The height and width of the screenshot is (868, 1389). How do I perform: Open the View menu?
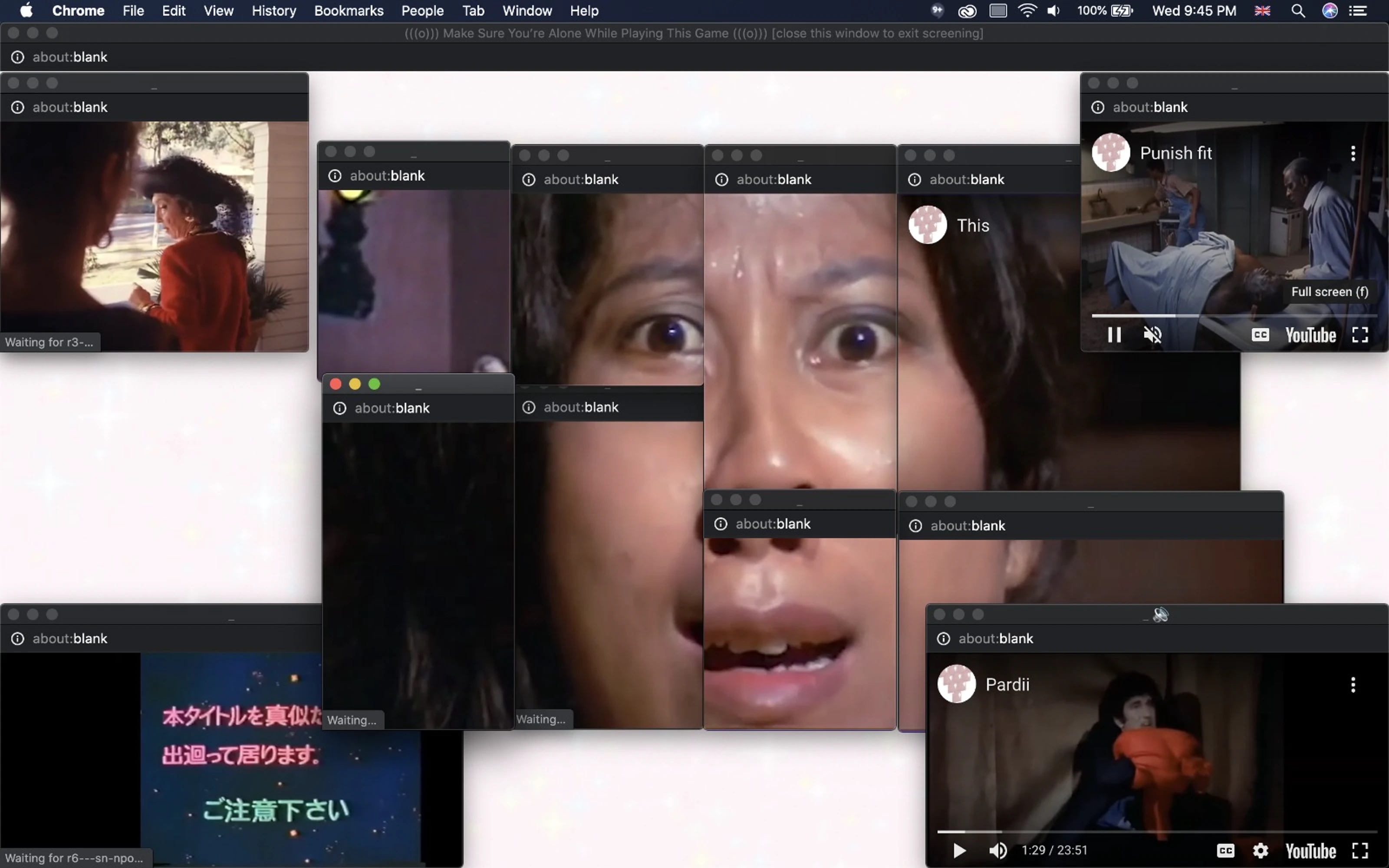pos(219,11)
